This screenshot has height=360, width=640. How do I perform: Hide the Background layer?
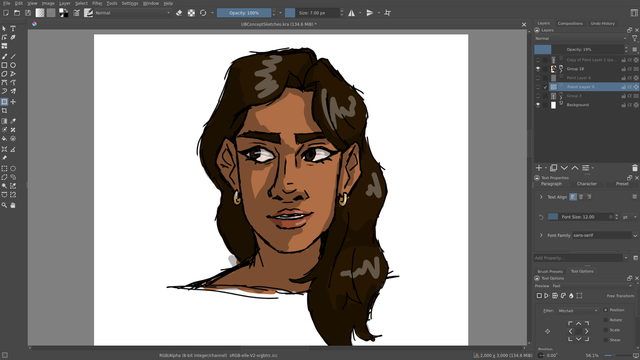coord(538,105)
